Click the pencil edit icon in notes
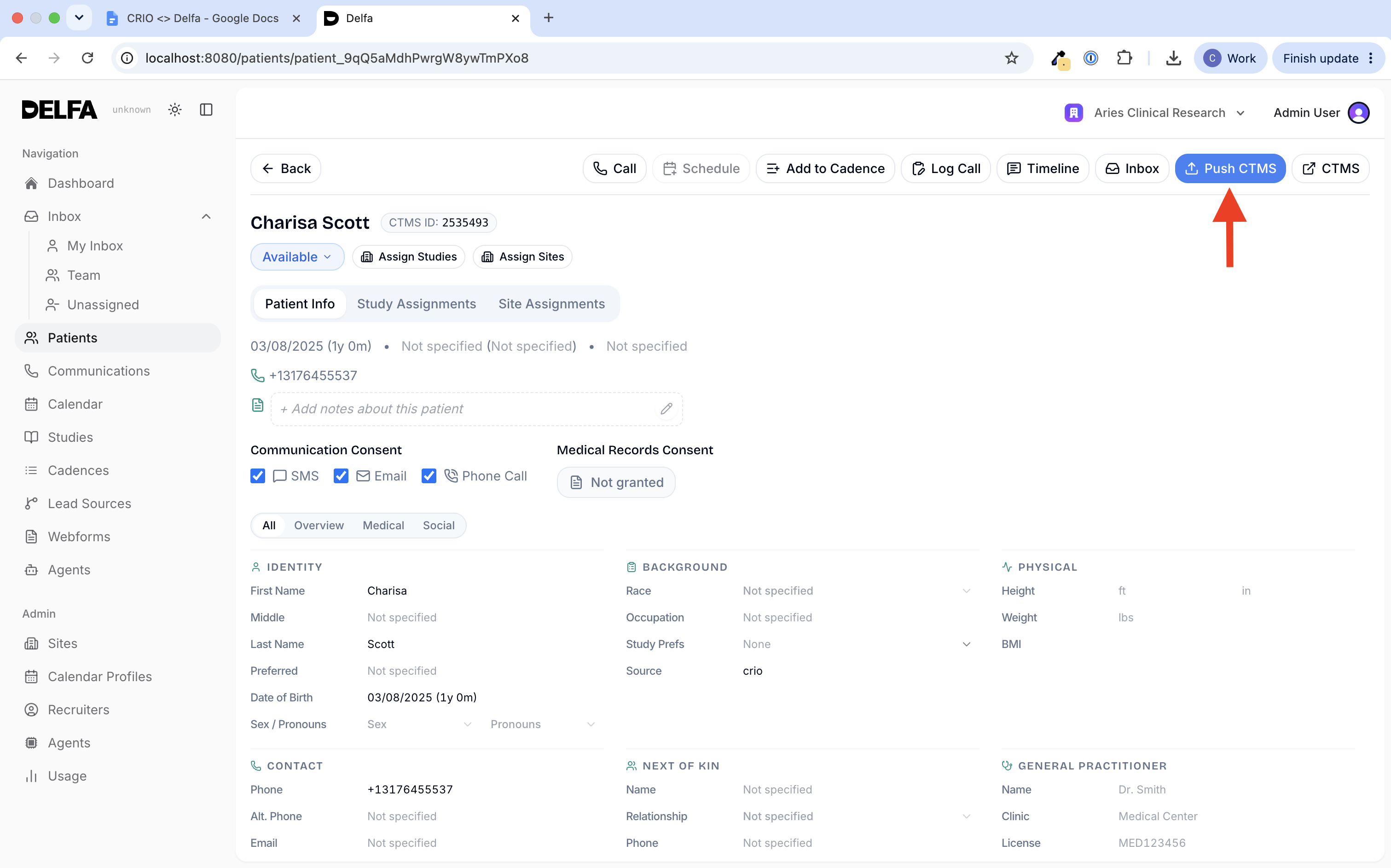1391x868 pixels. 666,409
